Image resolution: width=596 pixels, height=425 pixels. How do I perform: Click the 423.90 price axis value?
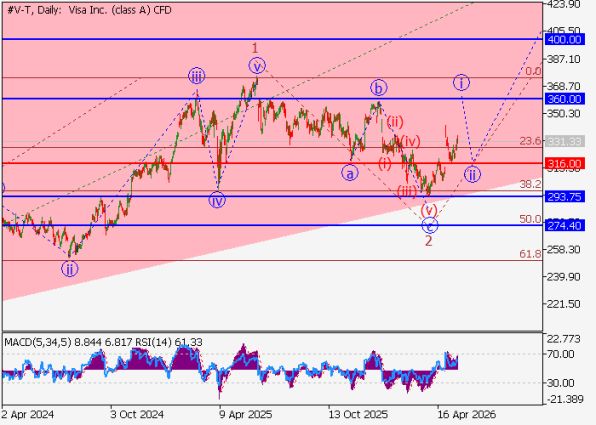pyautogui.click(x=564, y=4)
